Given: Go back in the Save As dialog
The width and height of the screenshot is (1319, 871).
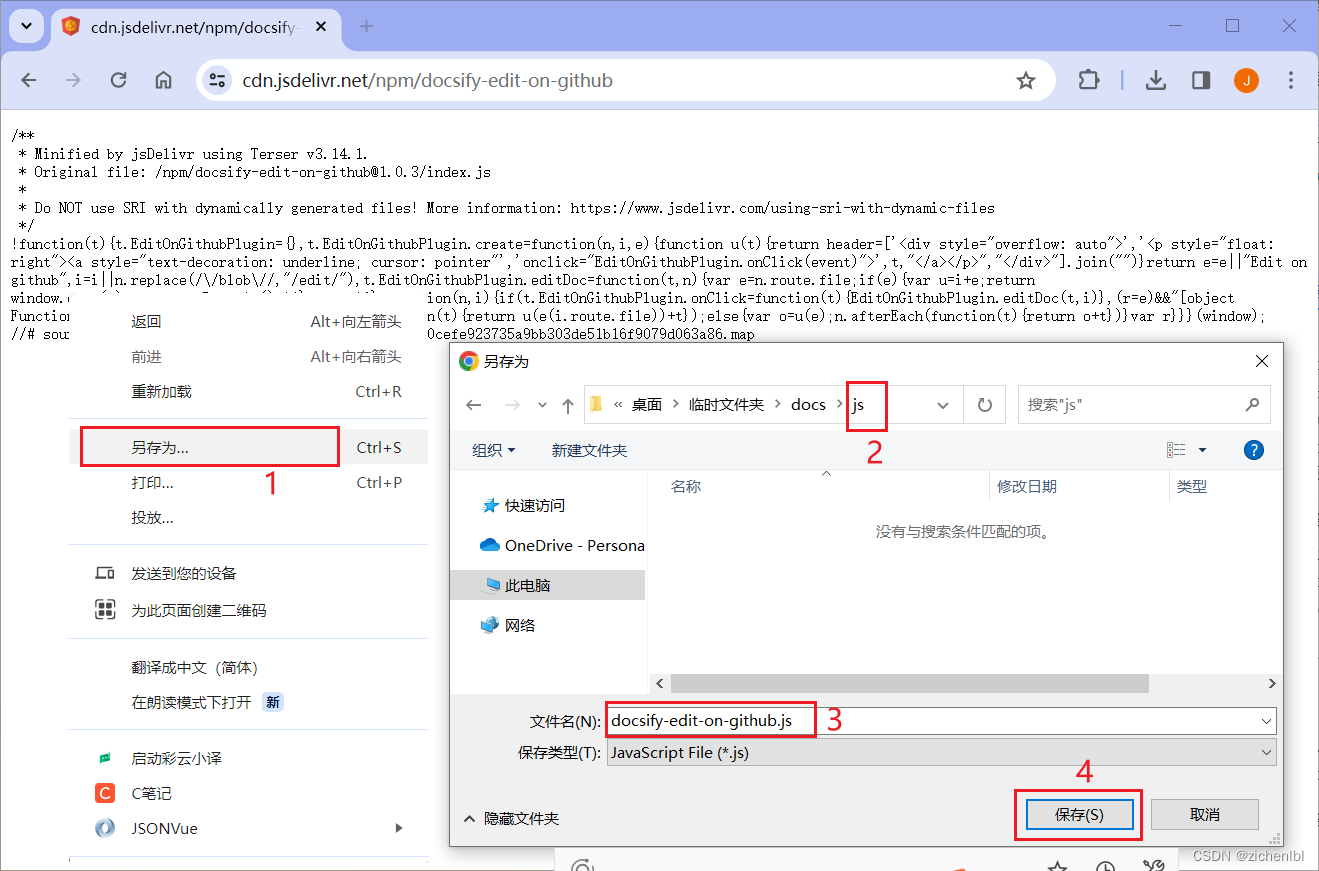Looking at the screenshot, I should point(474,405).
